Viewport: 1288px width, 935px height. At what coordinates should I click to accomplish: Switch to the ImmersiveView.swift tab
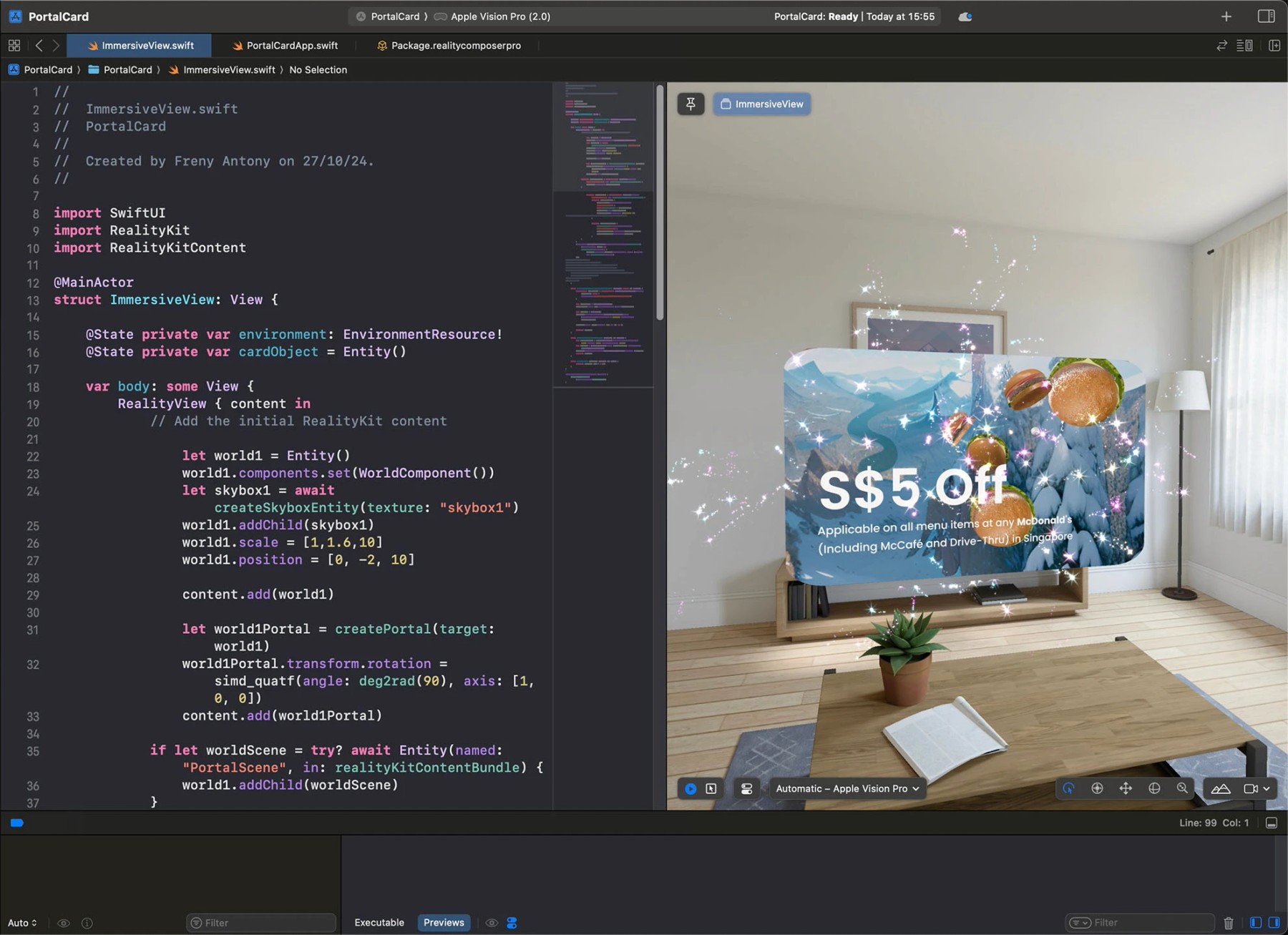point(140,46)
